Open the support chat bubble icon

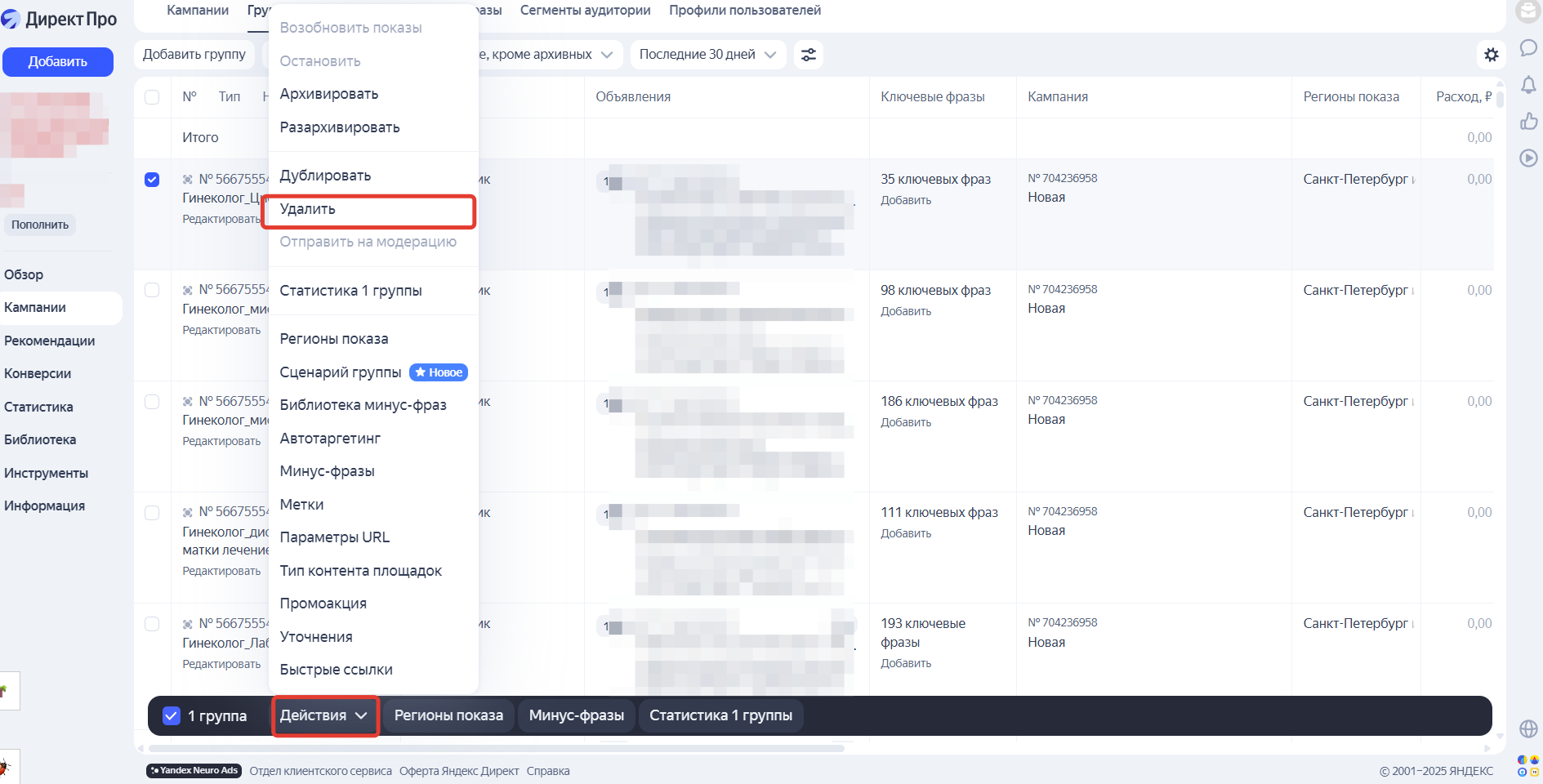pos(1528,47)
